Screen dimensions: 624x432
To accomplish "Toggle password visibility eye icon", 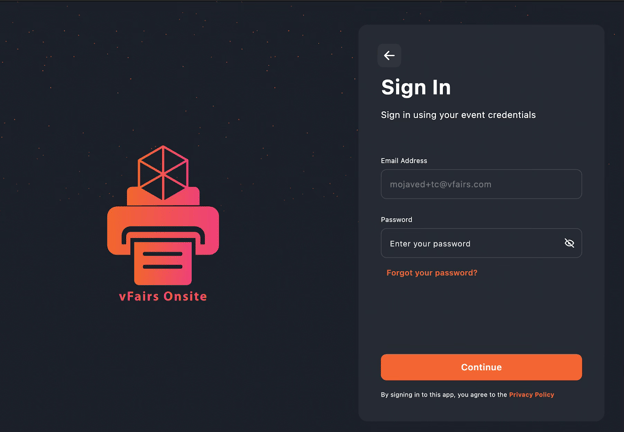I will point(569,243).
